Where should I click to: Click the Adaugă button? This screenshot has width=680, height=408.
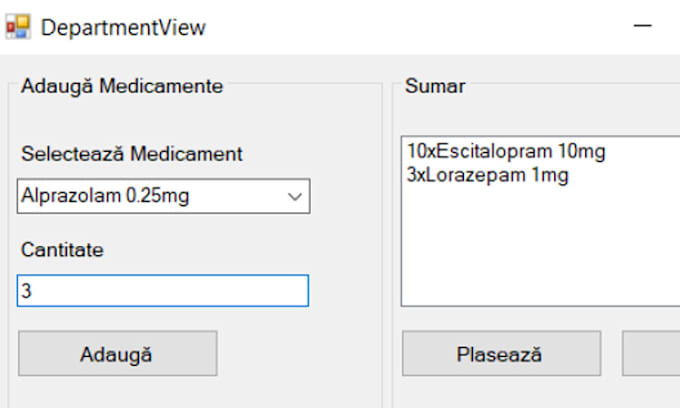pos(118,353)
